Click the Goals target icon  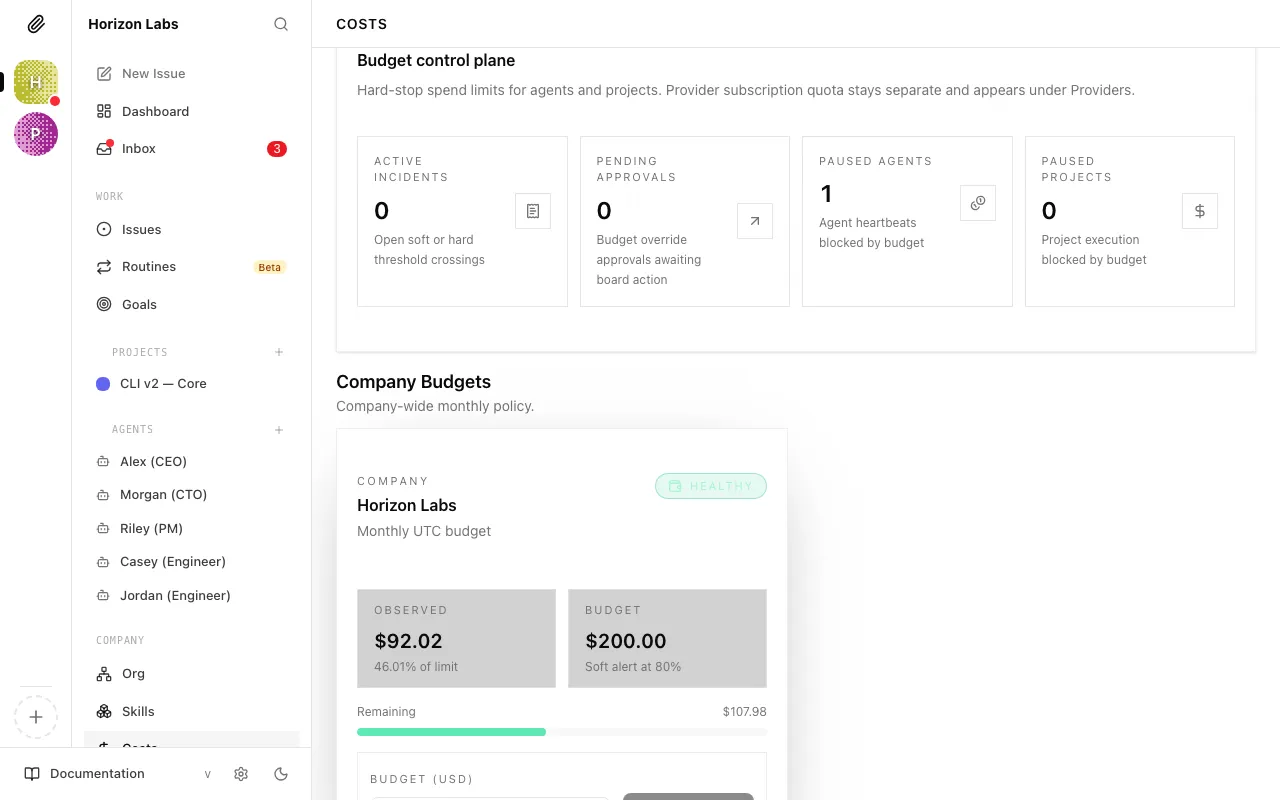click(x=104, y=304)
